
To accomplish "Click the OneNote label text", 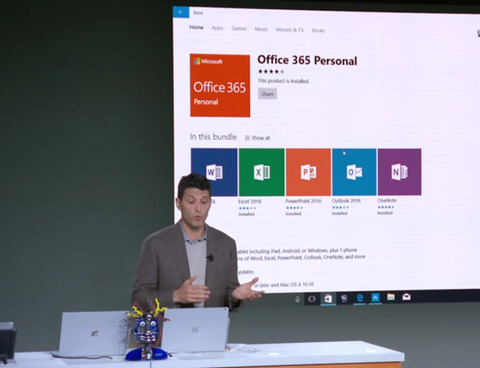I will (387, 200).
